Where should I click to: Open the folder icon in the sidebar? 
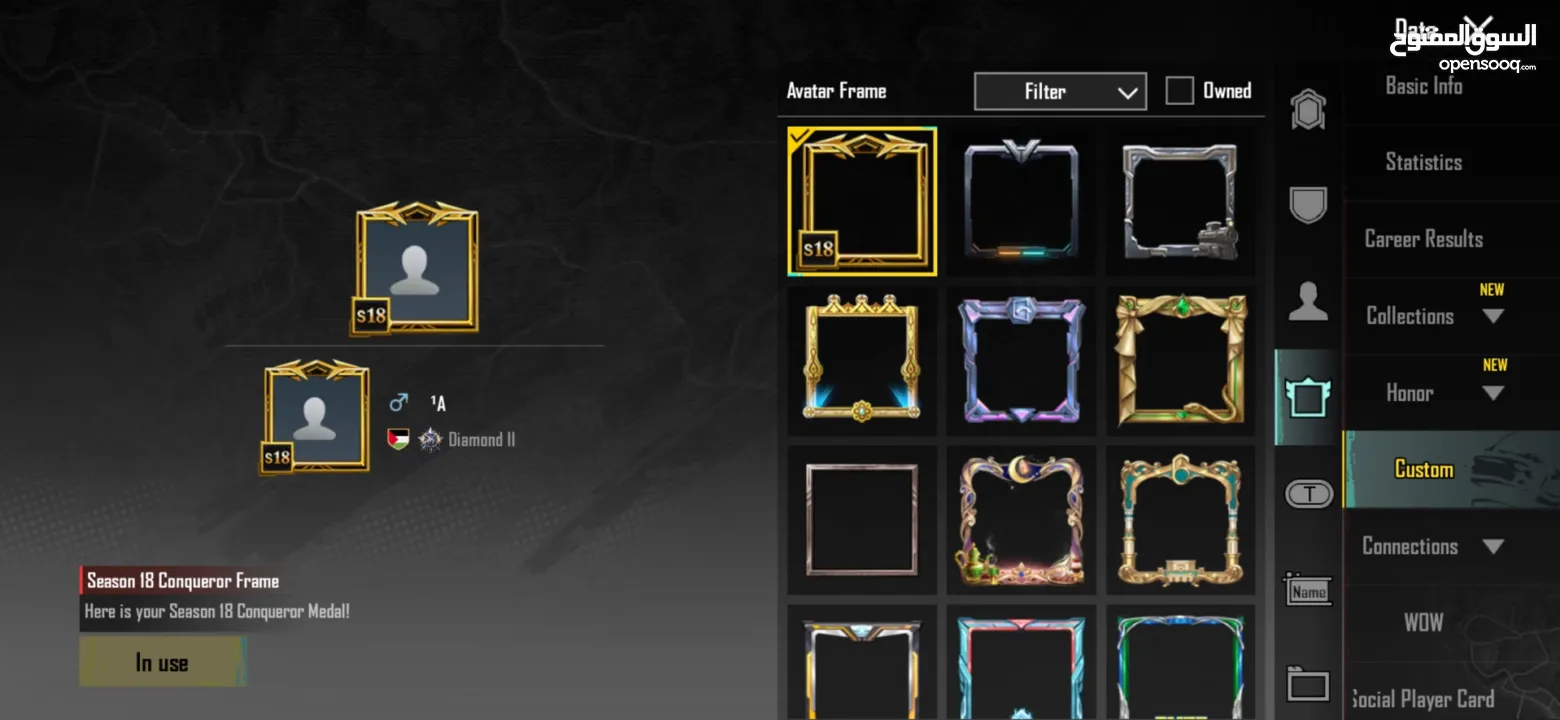1308,685
